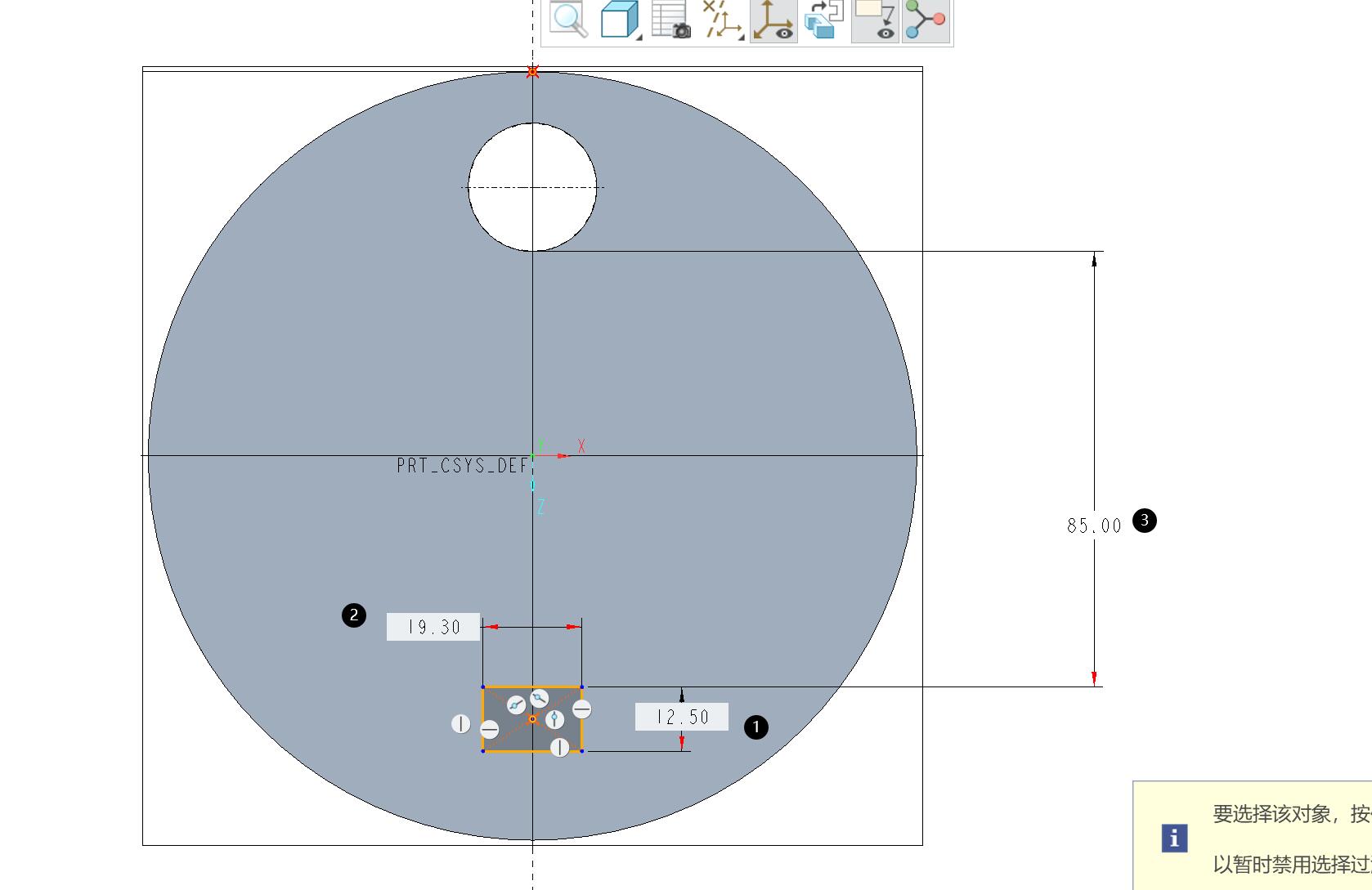Select the small white circle hole
The width and height of the screenshot is (1372, 890).
532,187
